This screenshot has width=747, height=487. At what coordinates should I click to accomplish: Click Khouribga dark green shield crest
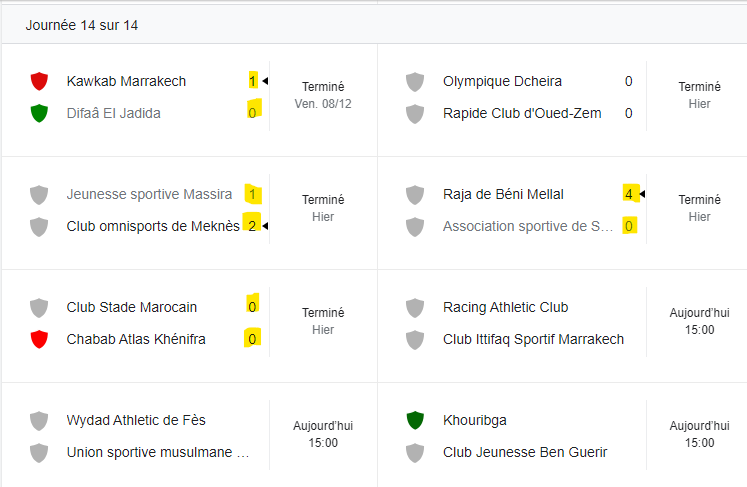416,420
